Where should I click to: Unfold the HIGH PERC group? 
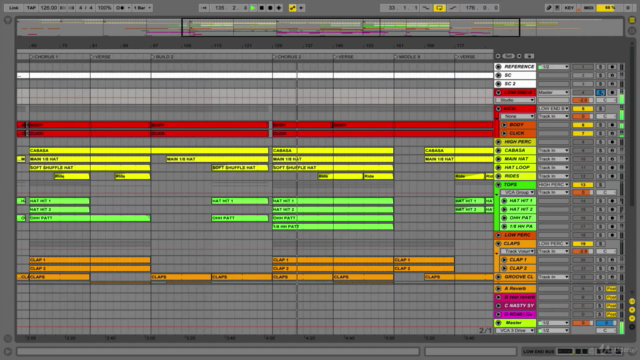point(498,142)
